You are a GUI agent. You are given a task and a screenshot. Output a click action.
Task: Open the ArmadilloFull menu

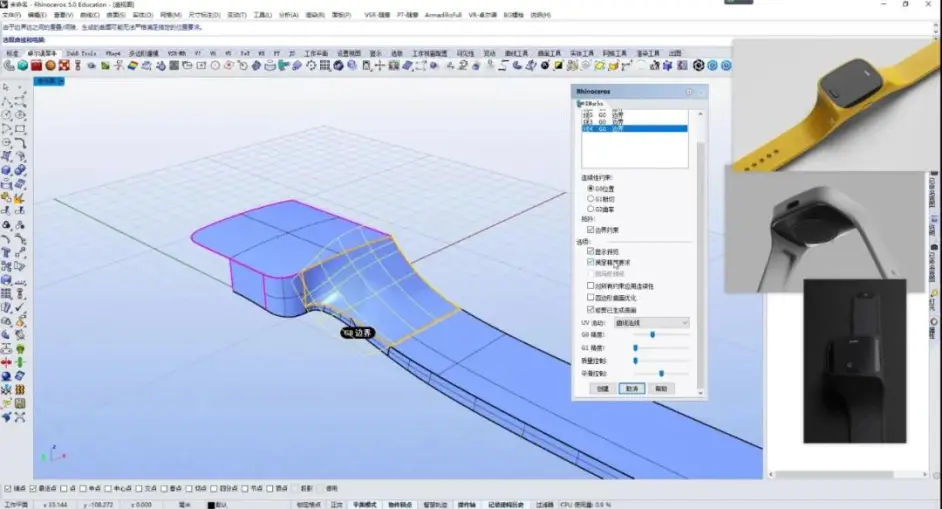443,15
